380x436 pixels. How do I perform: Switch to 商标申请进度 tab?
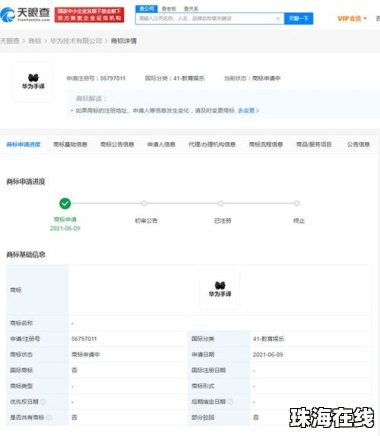23,144
